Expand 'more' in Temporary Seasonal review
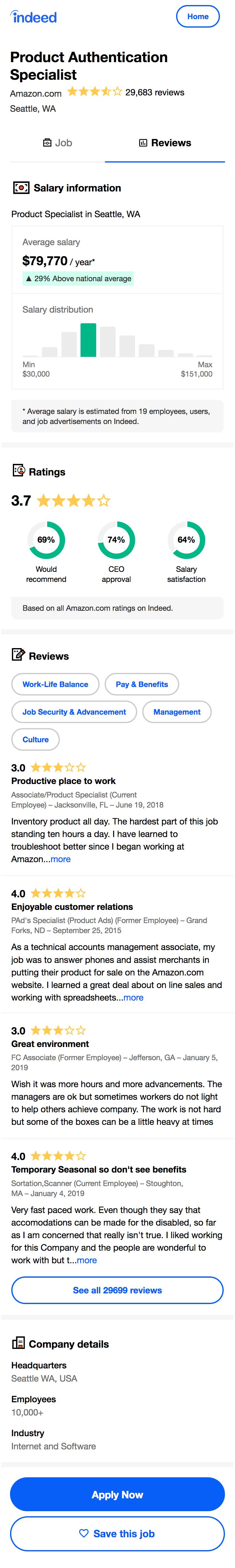235x1568 pixels. pos(87,1260)
